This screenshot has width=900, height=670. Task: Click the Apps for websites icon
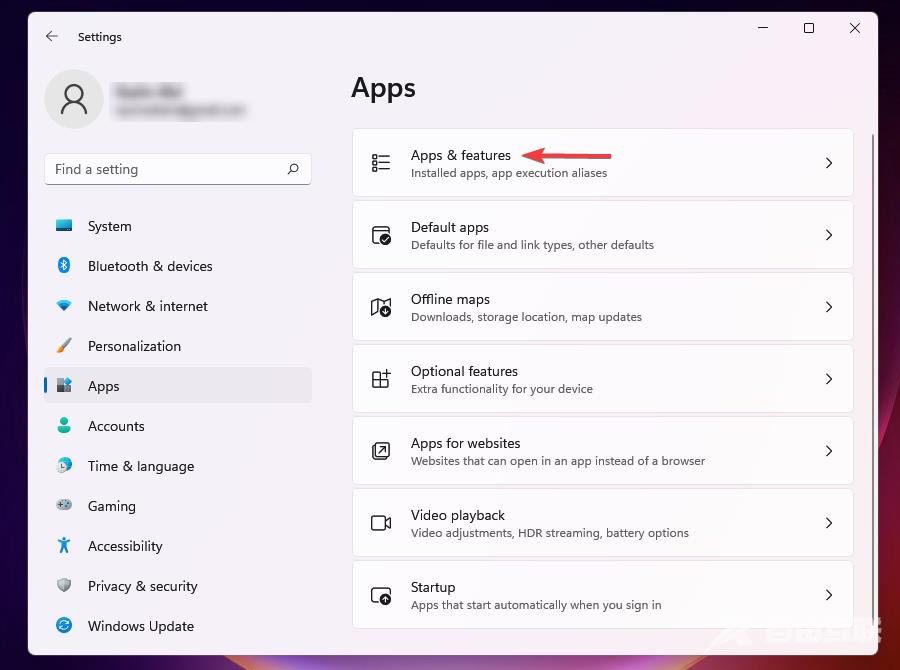pyautogui.click(x=380, y=450)
